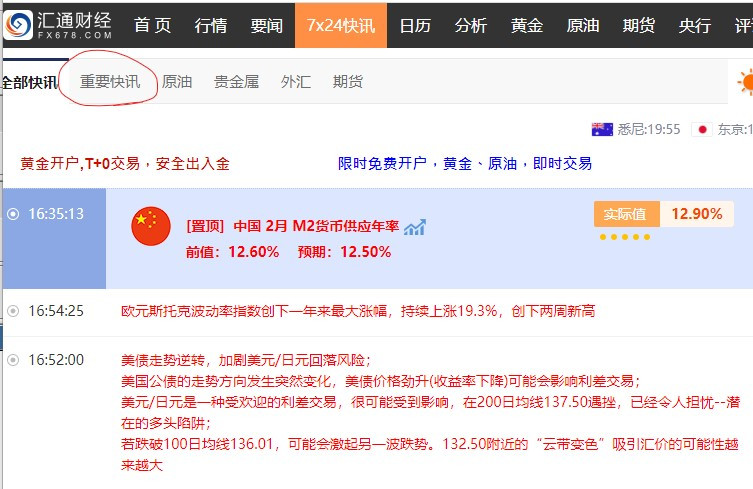Click the five-dot importance rating
The image size is (753, 489).
click(625, 237)
